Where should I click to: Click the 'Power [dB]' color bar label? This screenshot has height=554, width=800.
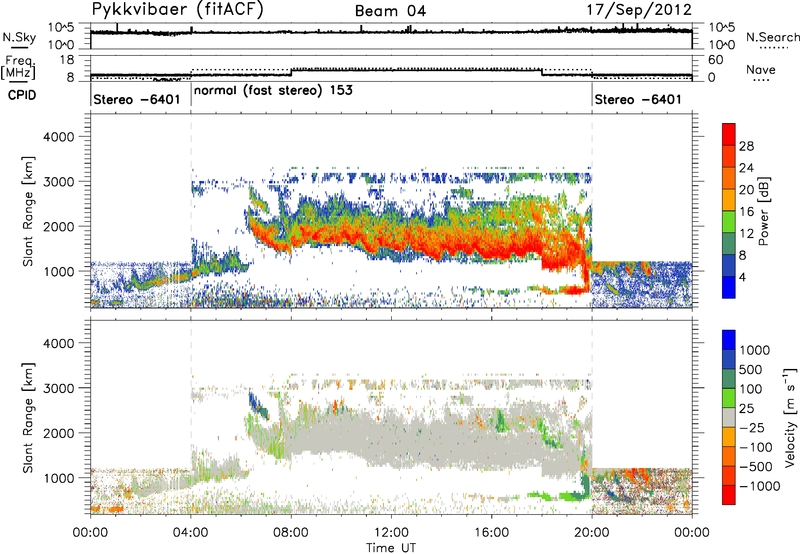click(763, 211)
